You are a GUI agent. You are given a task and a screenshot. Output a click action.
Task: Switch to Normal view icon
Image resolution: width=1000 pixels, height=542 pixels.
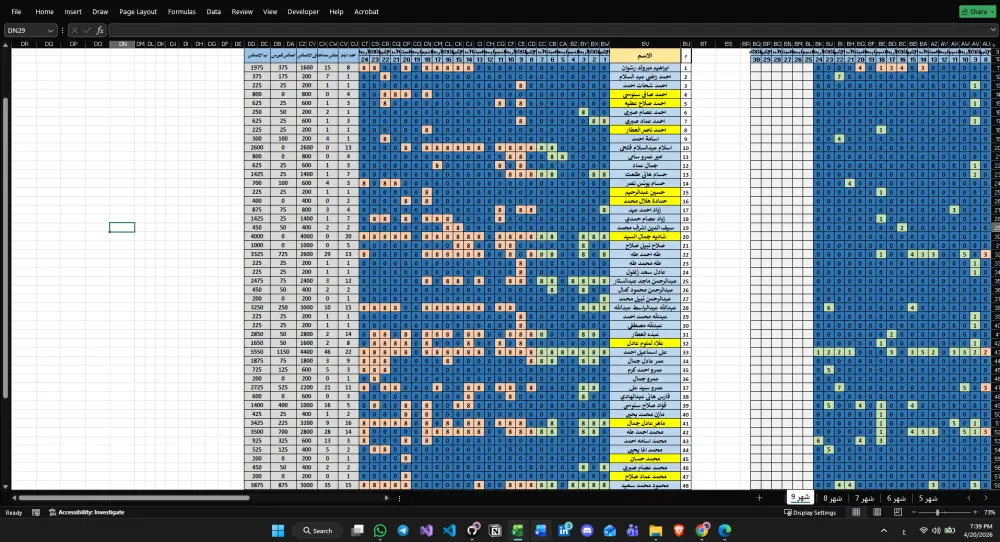point(856,512)
